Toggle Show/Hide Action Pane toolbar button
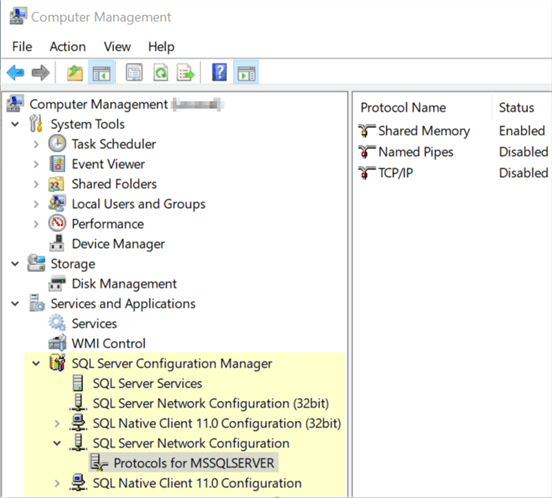 click(x=246, y=73)
